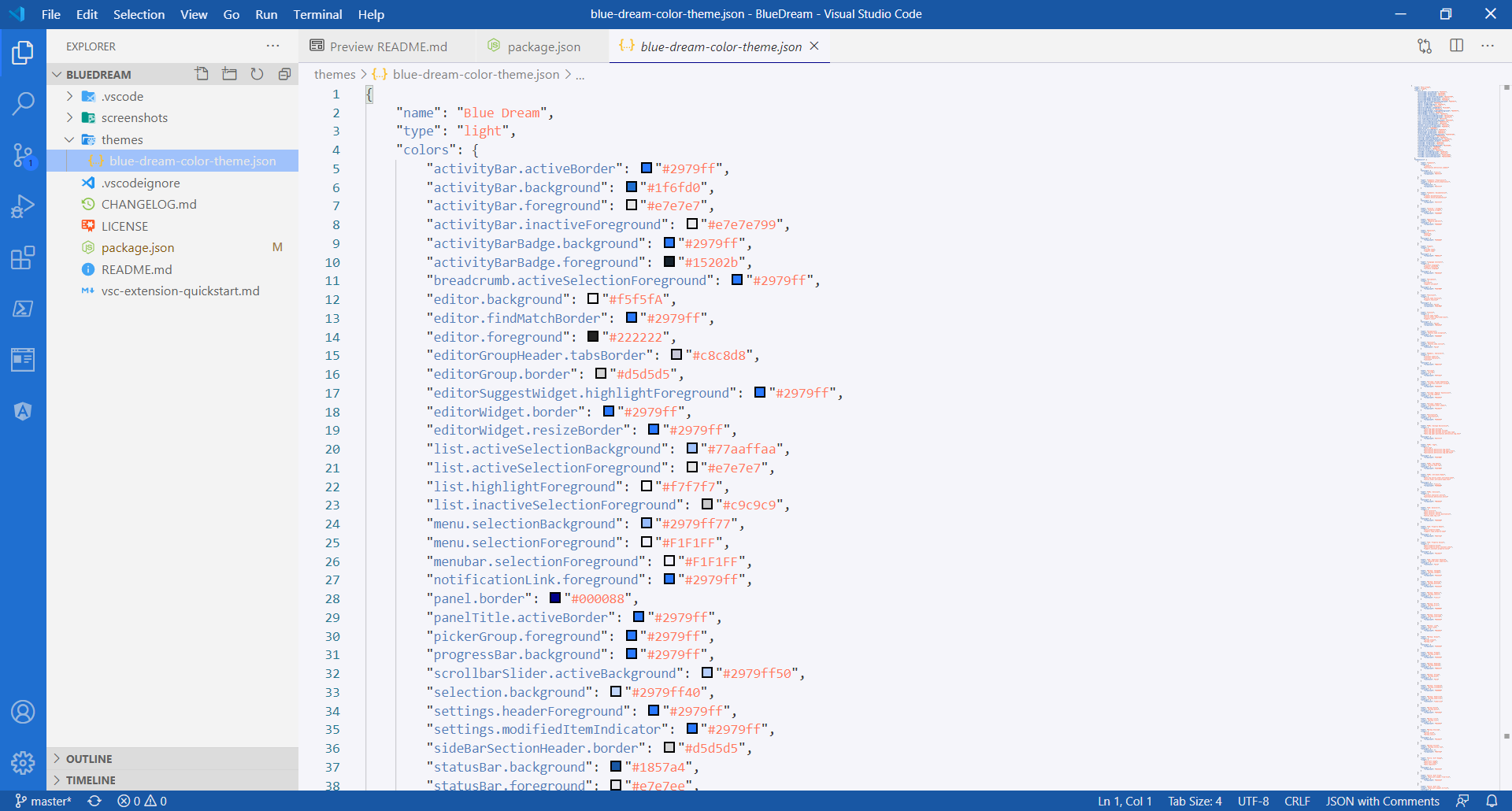Screen dimensions: 1512x811
Task: Refresh the explorer file tree
Action: 257,74
